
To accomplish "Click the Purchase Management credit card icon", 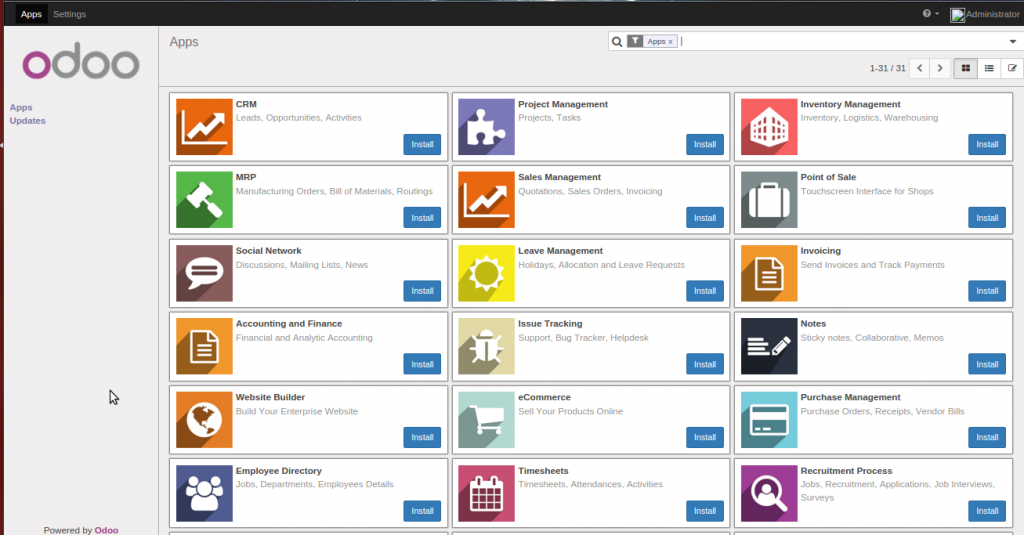I will pos(769,420).
